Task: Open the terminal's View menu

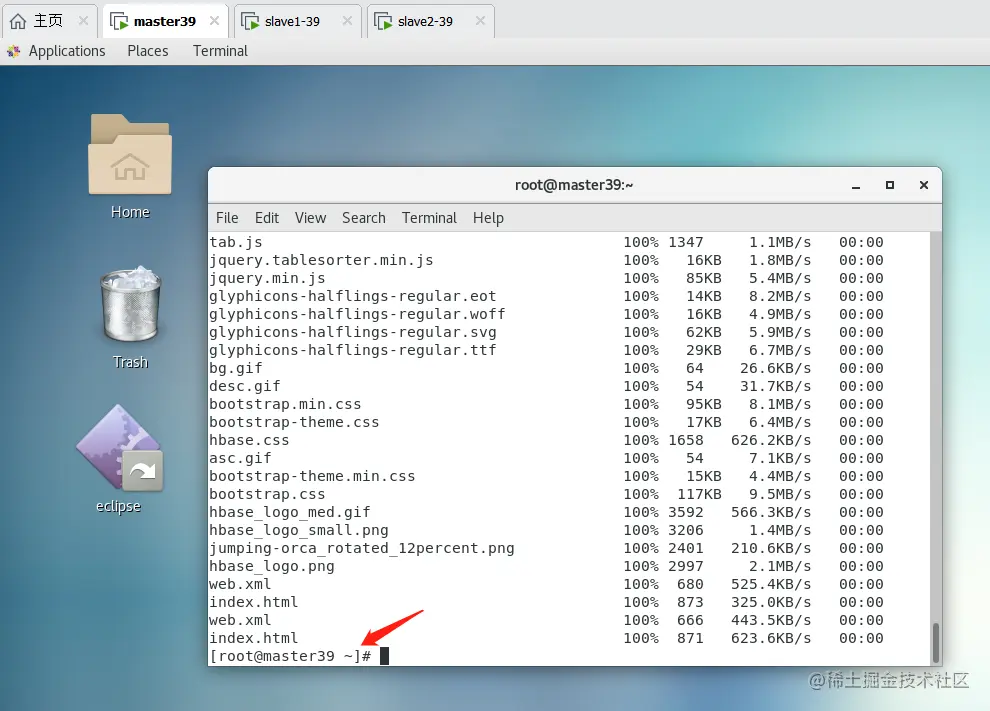Action: click(x=310, y=218)
